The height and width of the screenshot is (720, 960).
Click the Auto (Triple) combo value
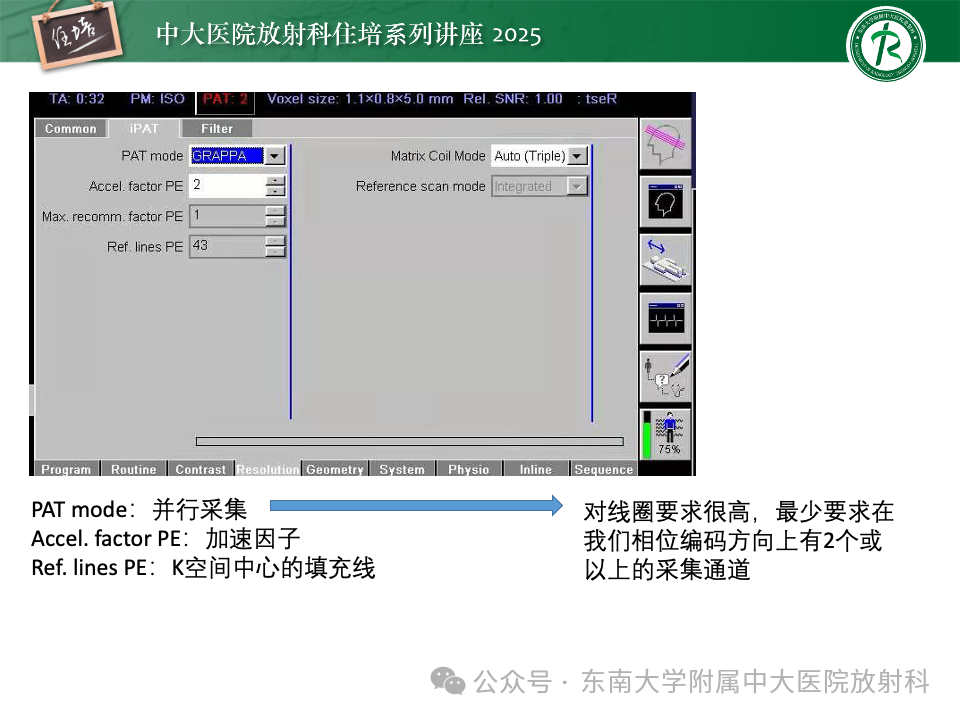(530, 156)
